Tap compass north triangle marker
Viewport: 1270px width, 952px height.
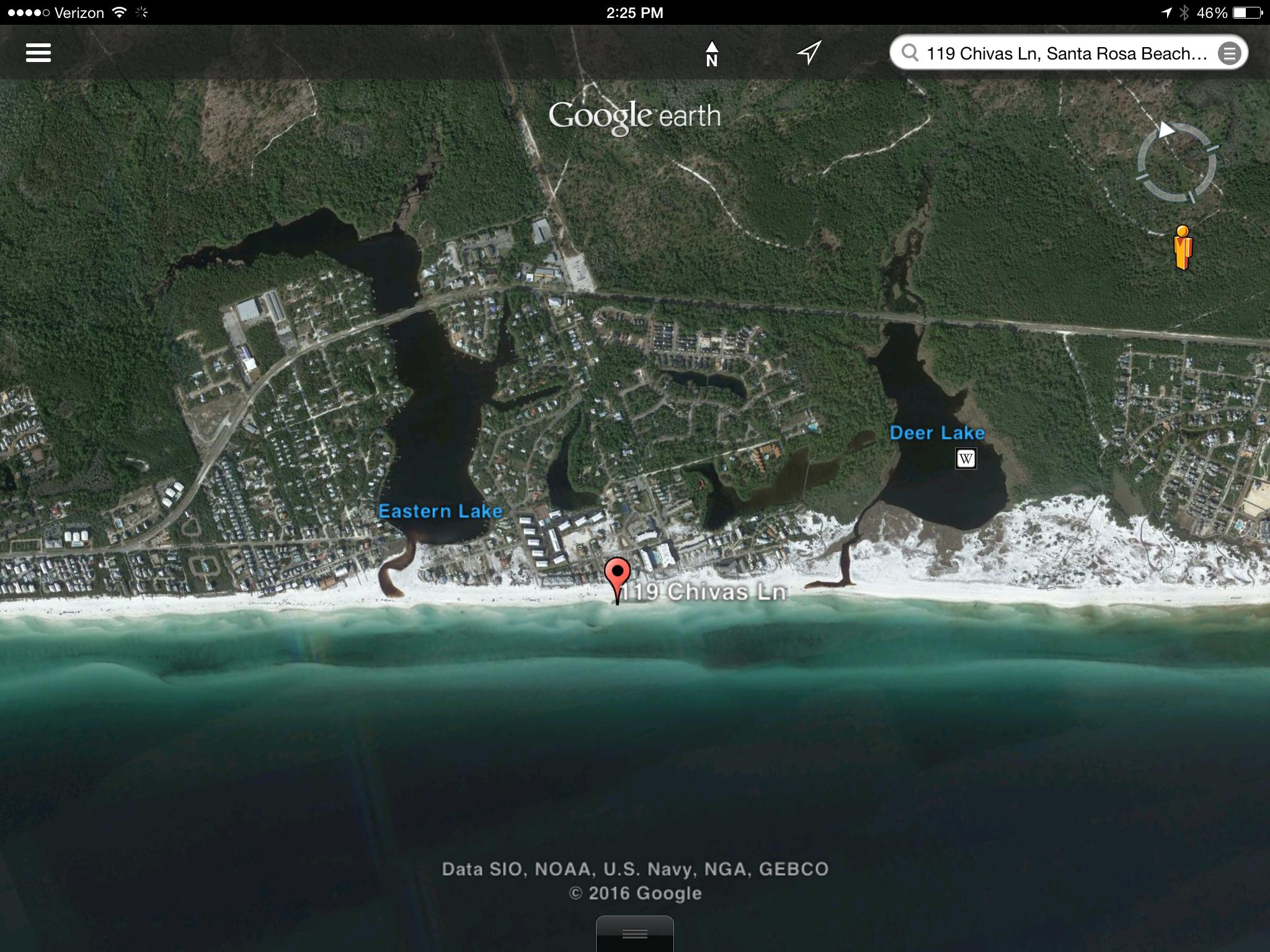click(x=1166, y=130)
